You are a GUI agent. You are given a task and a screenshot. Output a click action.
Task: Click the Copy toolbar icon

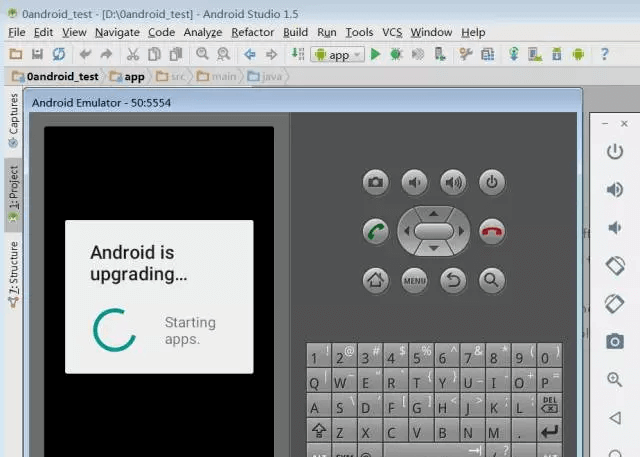(154, 54)
